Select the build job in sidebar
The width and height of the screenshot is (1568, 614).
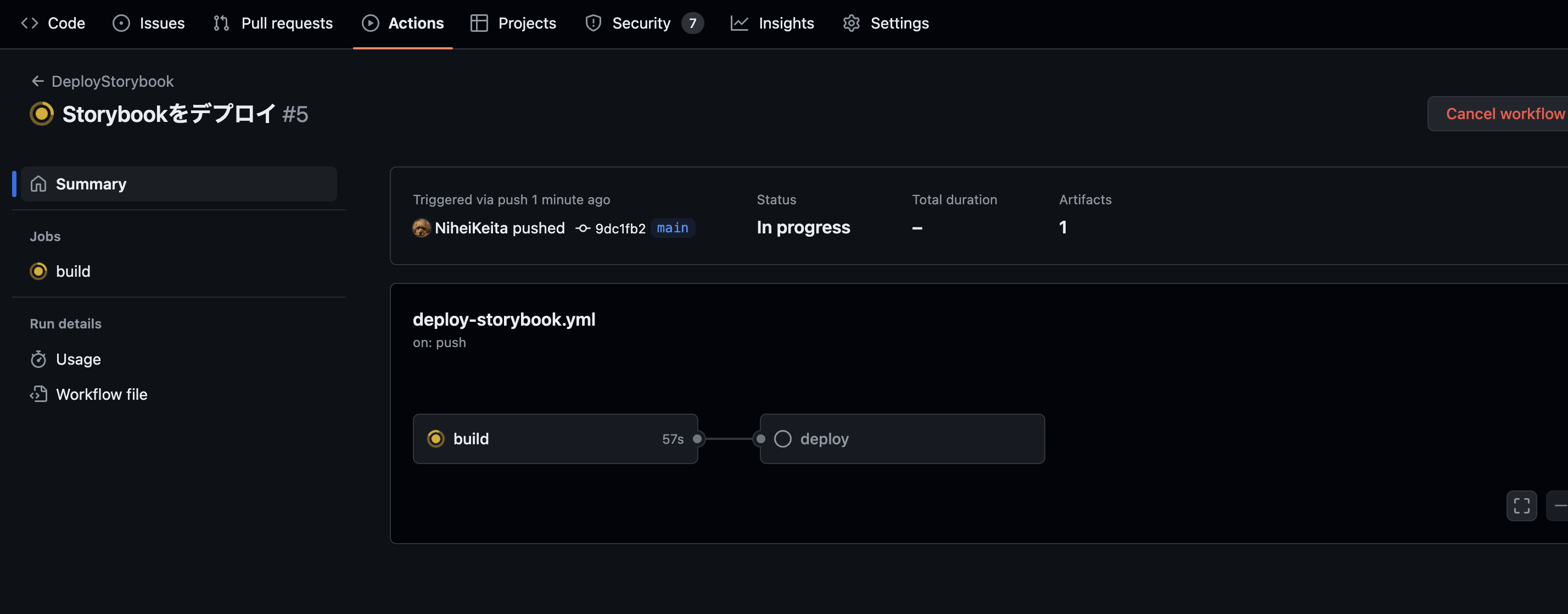pyautogui.click(x=73, y=271)
